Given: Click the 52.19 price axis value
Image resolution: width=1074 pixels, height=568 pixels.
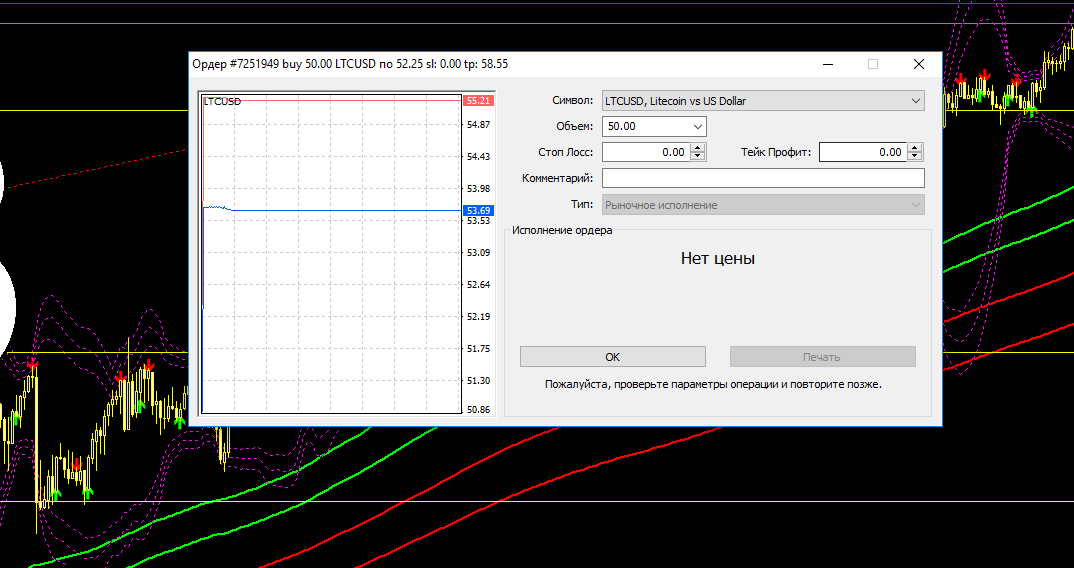Looking at the screenshot, I should pos(478,317).
